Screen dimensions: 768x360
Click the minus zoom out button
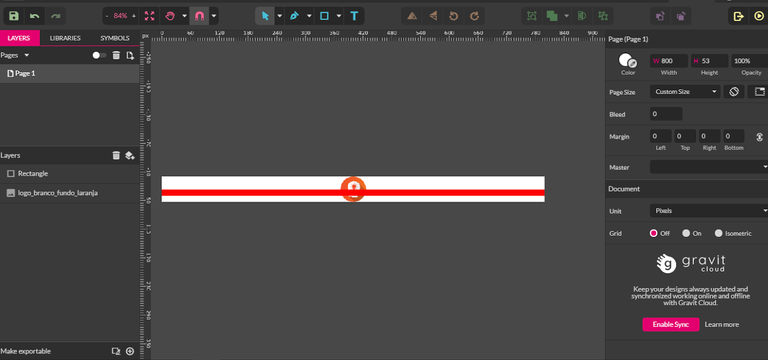[x=107, y=16]
